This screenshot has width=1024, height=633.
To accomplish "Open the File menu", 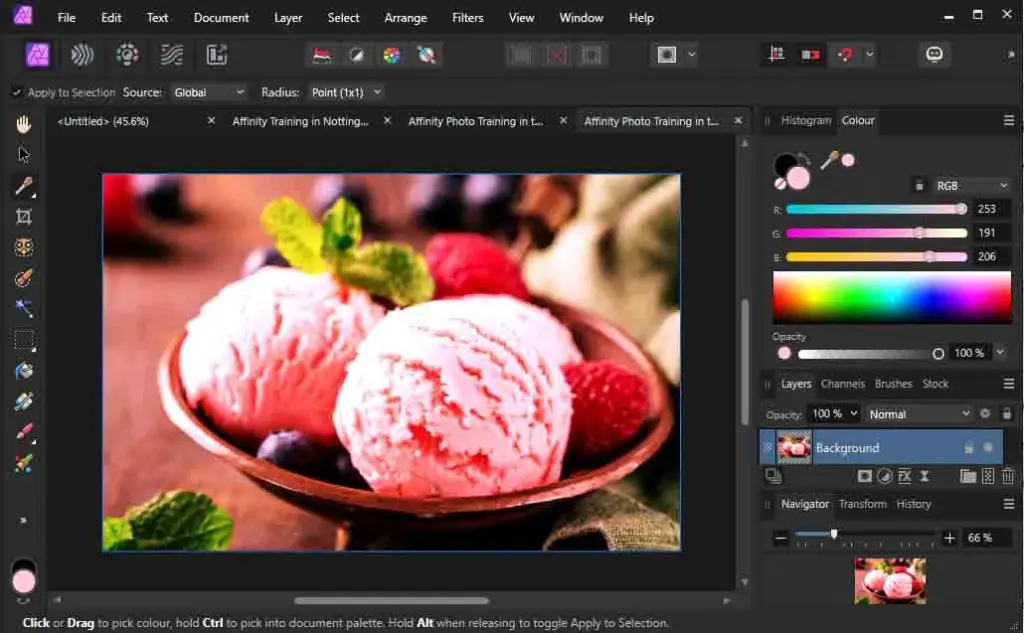I will coord(66,18).
